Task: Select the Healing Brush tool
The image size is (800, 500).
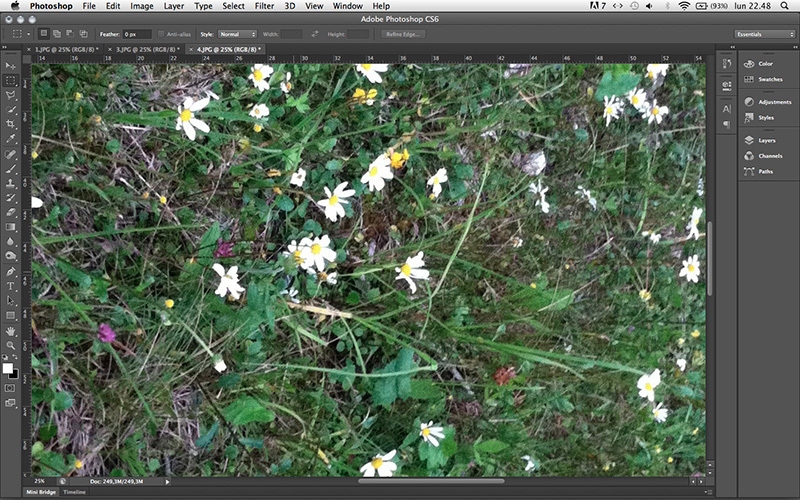Action: tap(10, 154)
